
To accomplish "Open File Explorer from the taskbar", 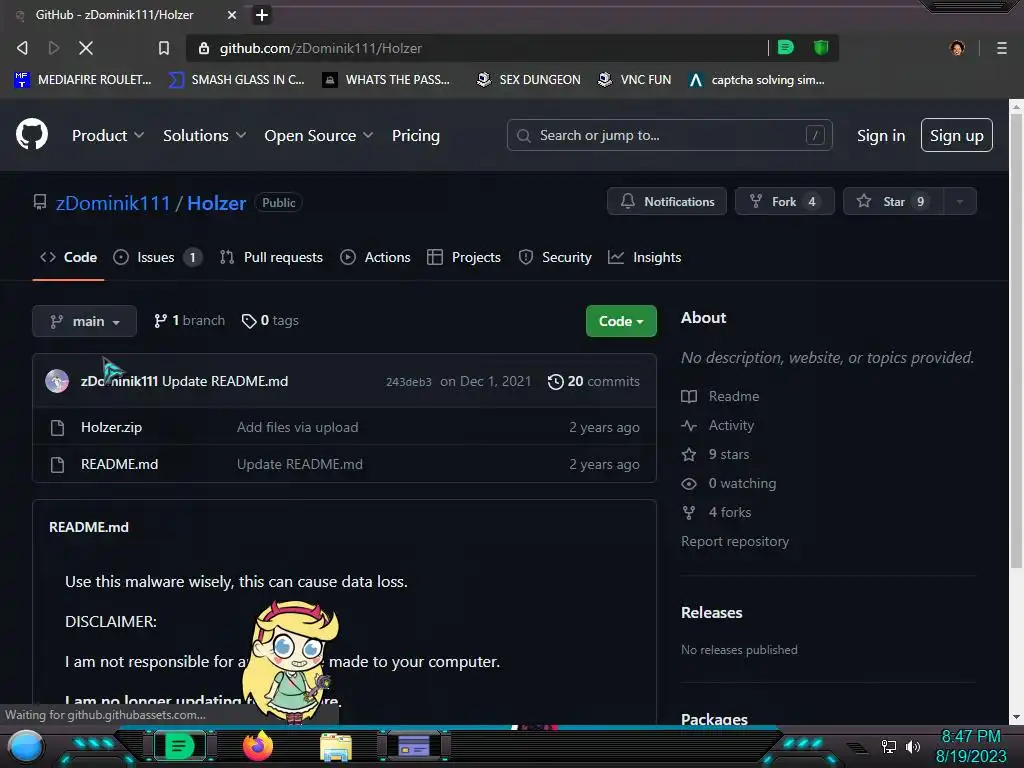I will pos(336,746).
